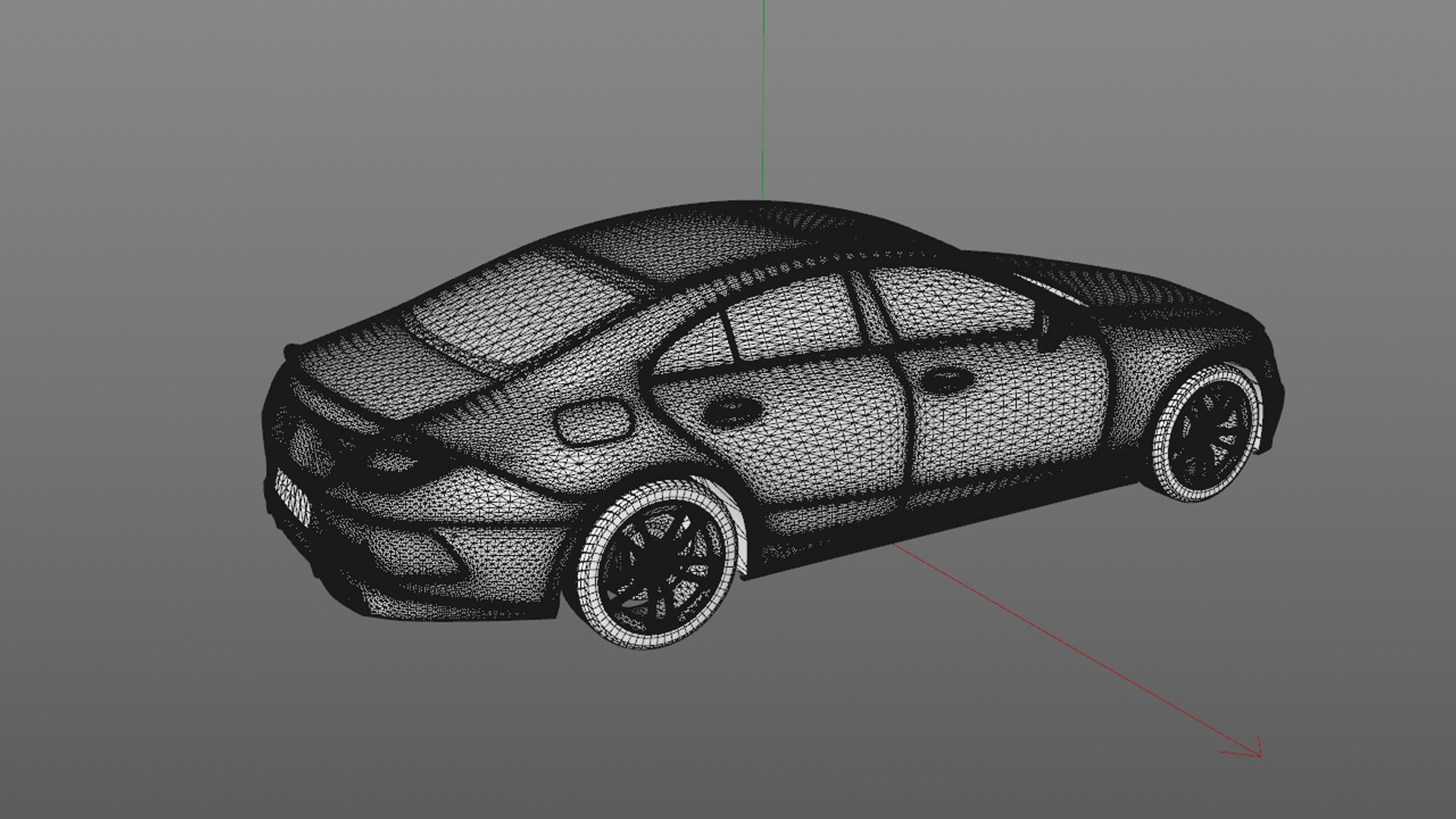
Task: Click the green vertical axis line
Action: click(762, 100)
